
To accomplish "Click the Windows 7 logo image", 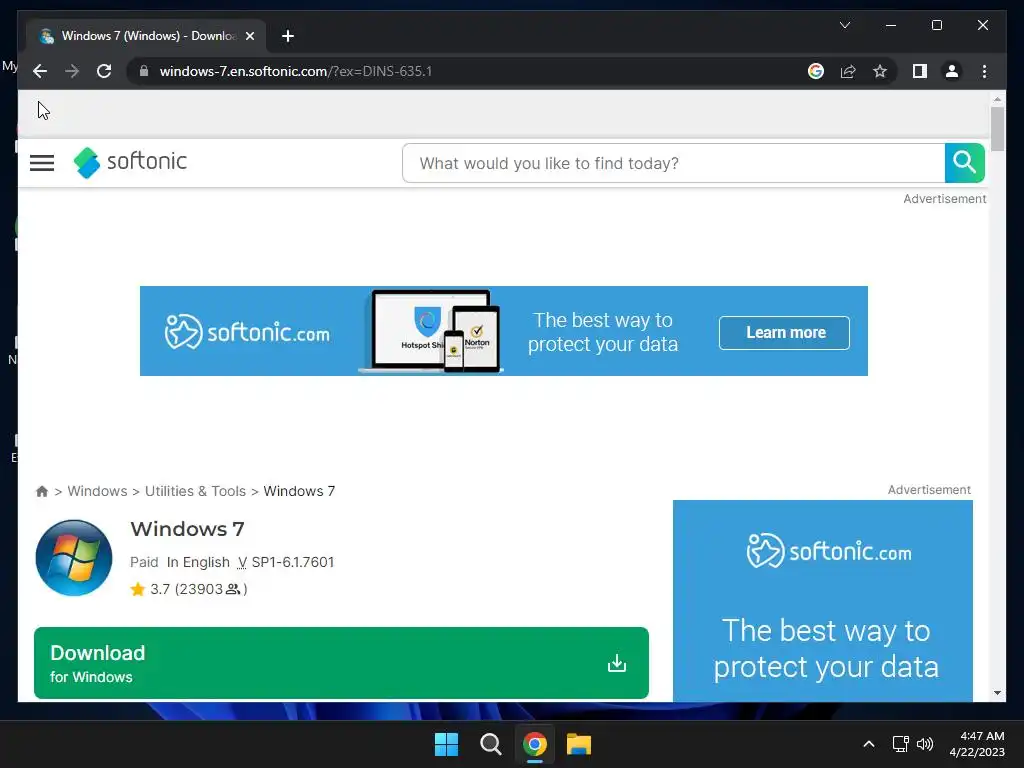I will pyautogui.click(x=74, y=558).
